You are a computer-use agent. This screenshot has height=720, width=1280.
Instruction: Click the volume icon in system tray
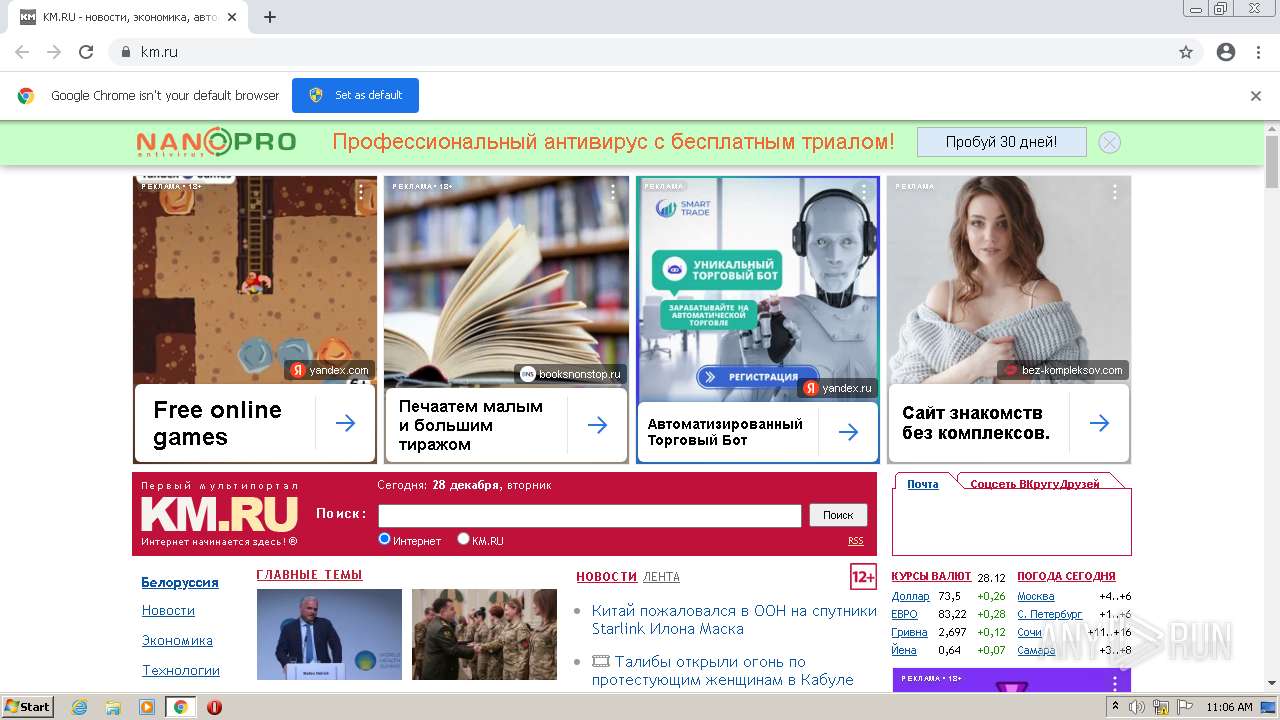pyautogui.click(x=1137, y=707)
